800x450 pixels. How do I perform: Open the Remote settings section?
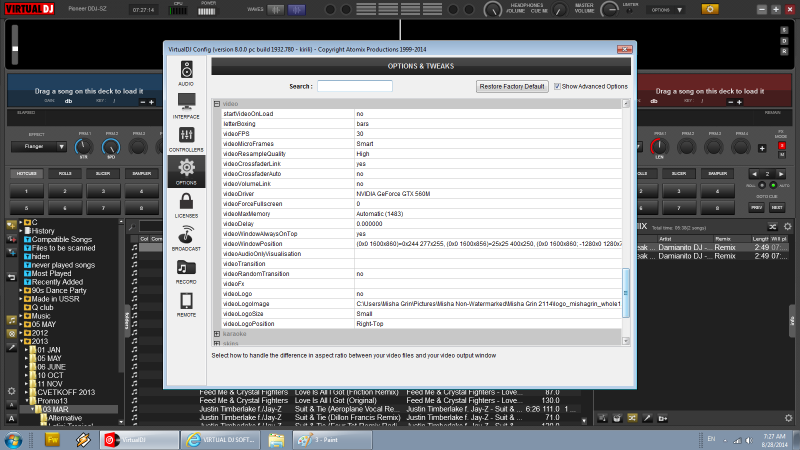[x=186, y=303]
